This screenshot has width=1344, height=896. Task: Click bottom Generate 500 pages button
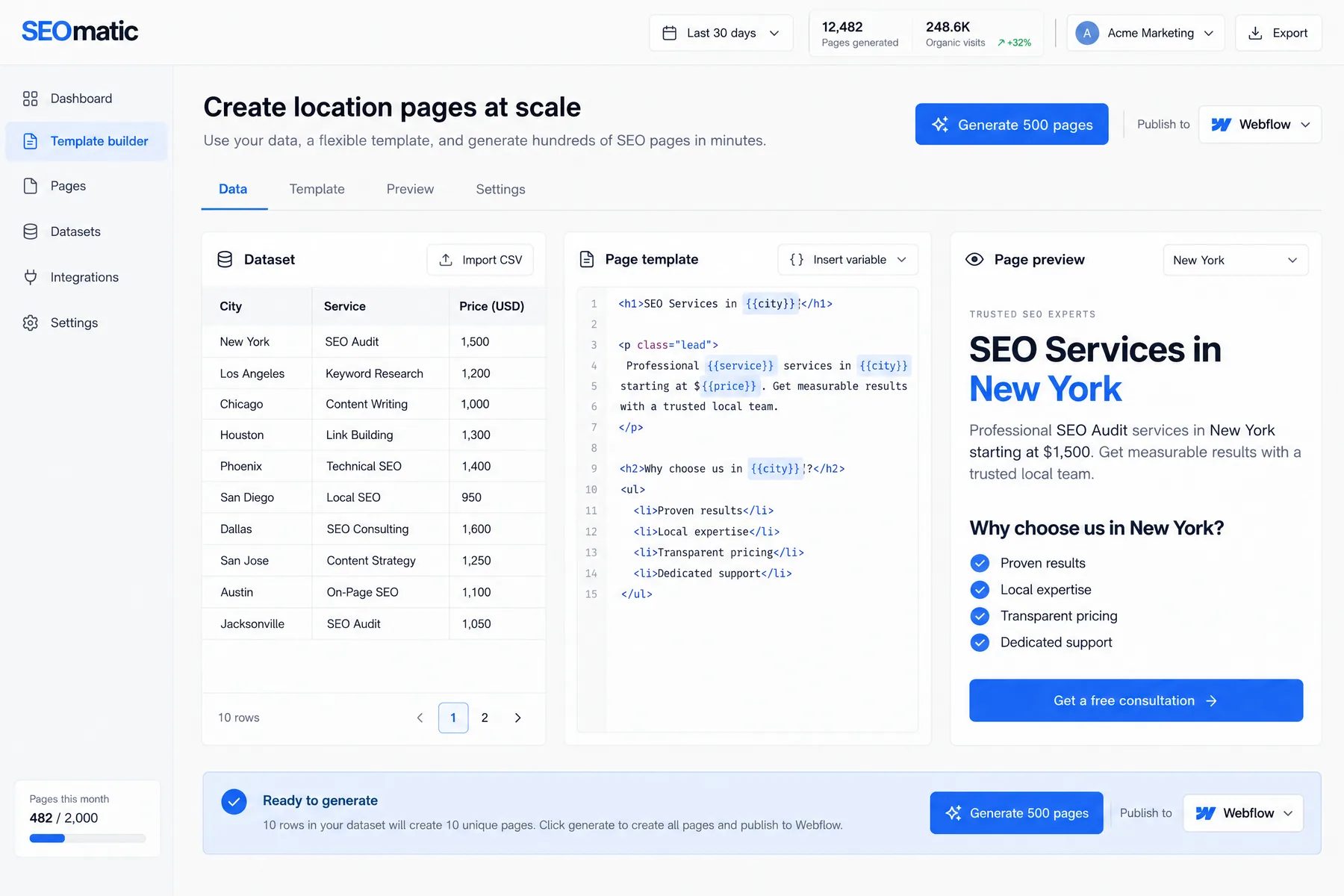1016,813
